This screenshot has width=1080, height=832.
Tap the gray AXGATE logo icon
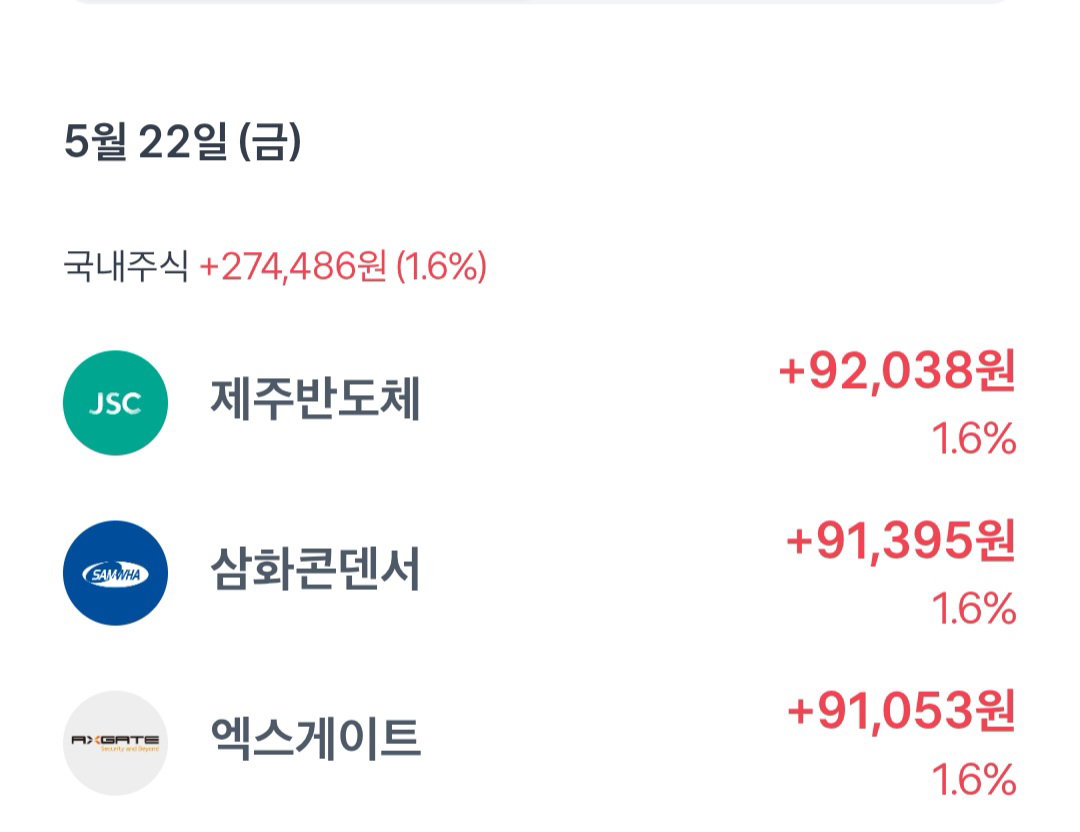coord(115,743)
